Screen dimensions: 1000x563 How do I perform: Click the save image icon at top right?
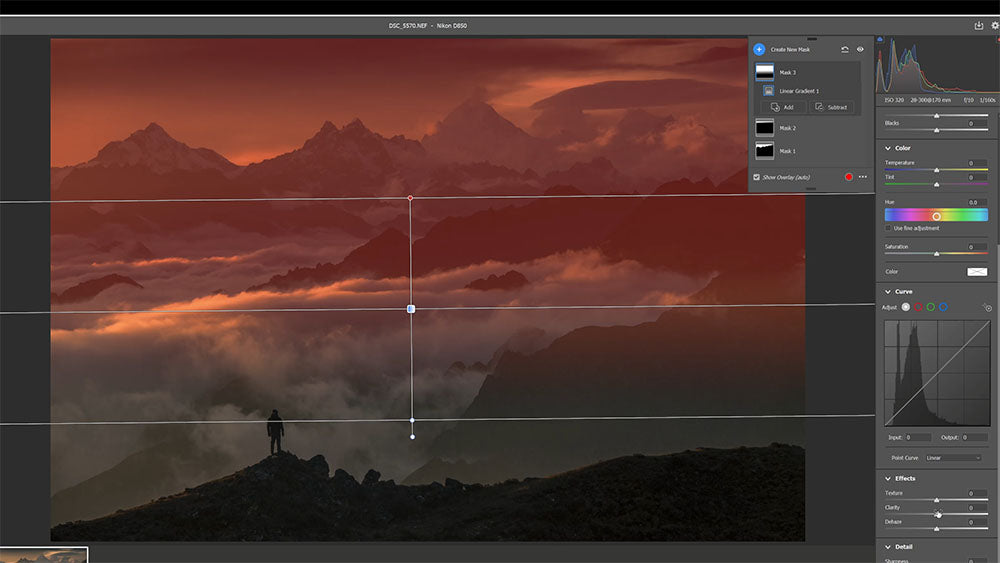click(x=978, y=26)
